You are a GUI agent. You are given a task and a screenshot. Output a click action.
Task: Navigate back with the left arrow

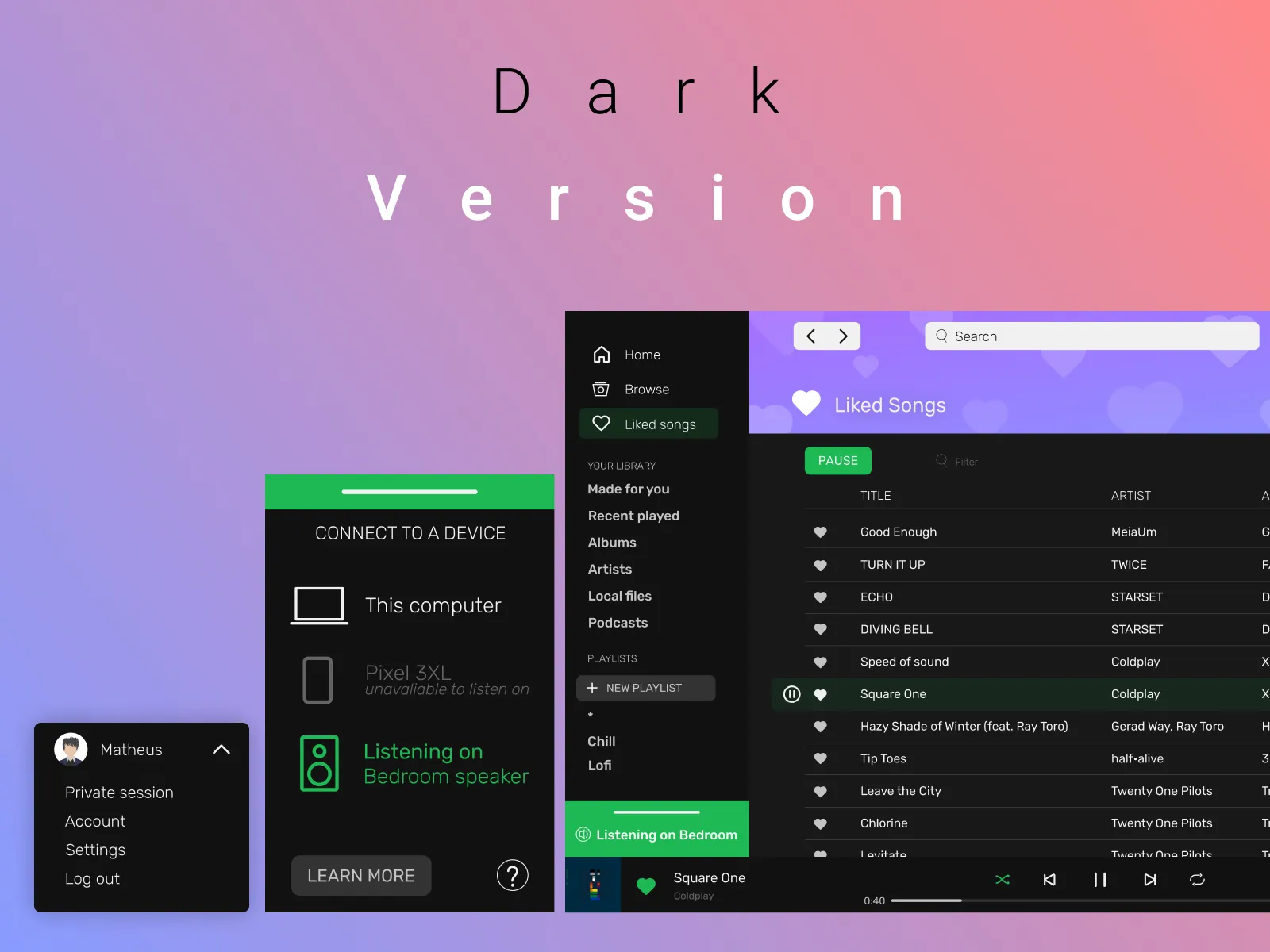(810, 336)
